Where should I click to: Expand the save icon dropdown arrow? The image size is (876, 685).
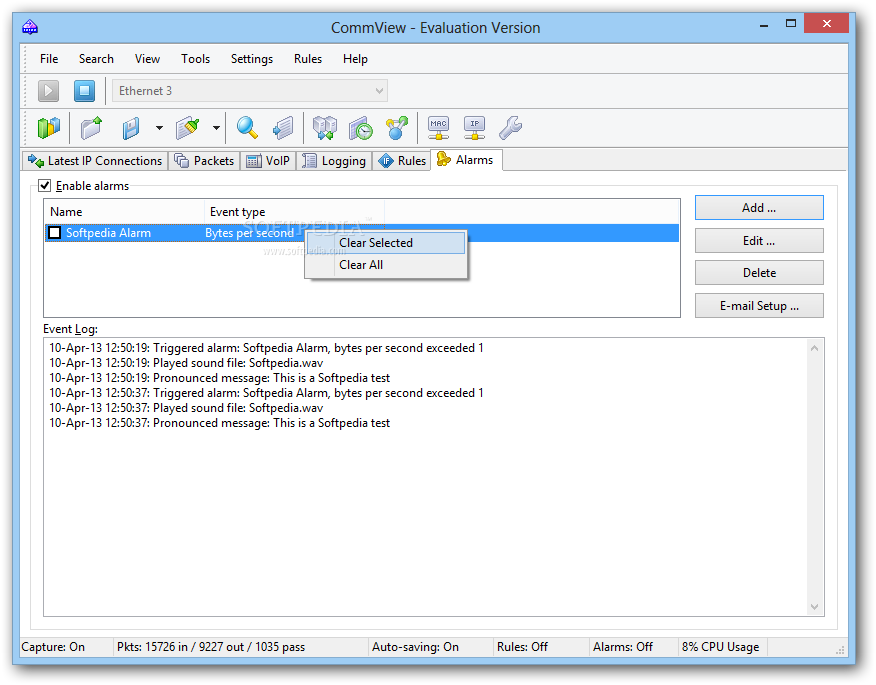(x=159, y=128)
